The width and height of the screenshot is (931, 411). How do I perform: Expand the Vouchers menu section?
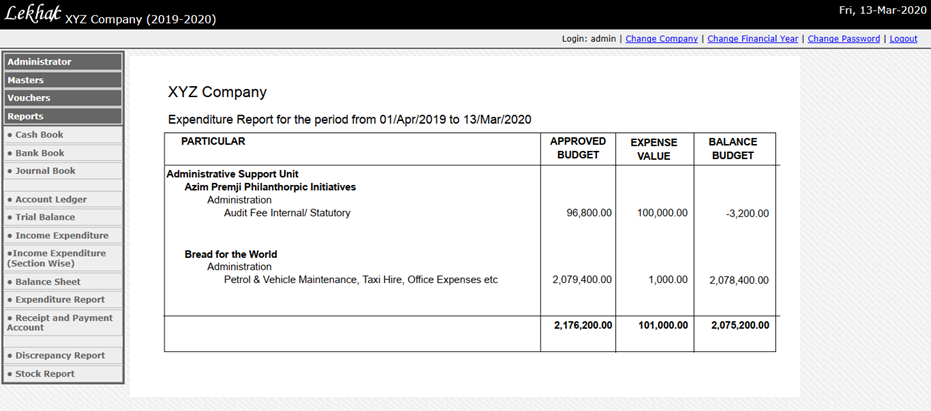pos(63,98)
